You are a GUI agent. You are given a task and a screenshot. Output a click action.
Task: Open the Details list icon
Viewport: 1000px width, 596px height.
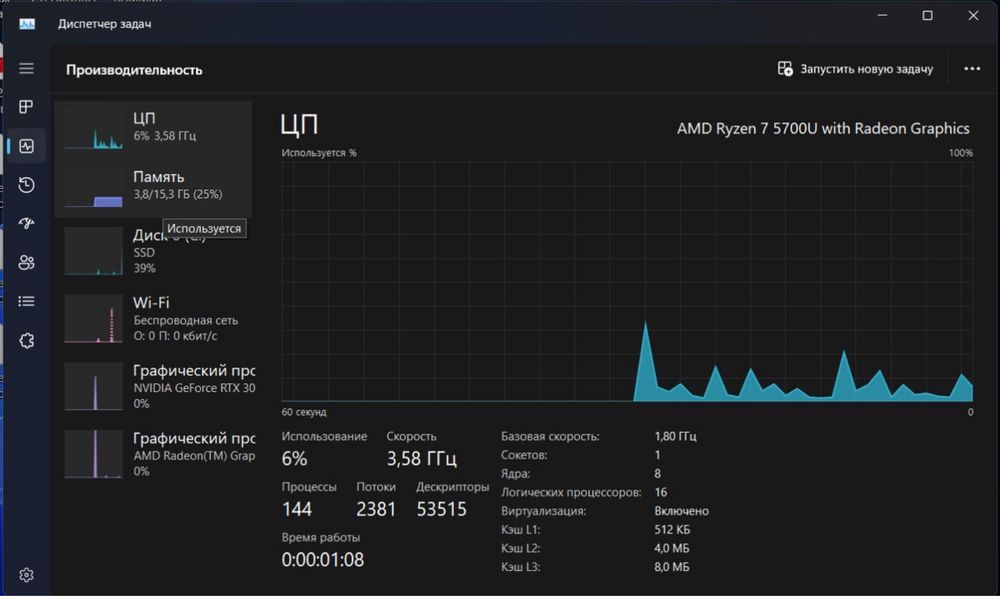click(26, 301)
